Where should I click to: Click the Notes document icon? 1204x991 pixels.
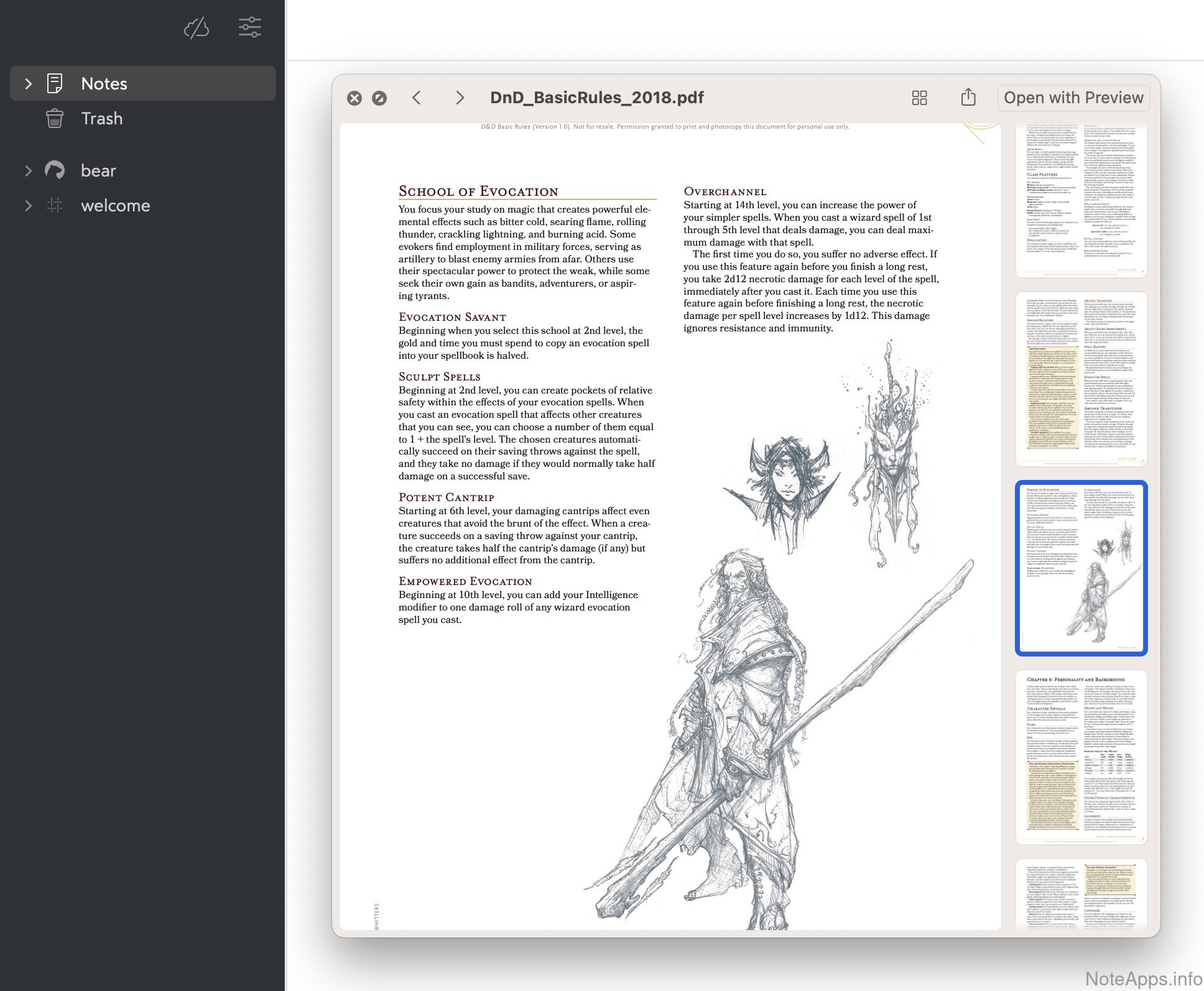point(55,83)
